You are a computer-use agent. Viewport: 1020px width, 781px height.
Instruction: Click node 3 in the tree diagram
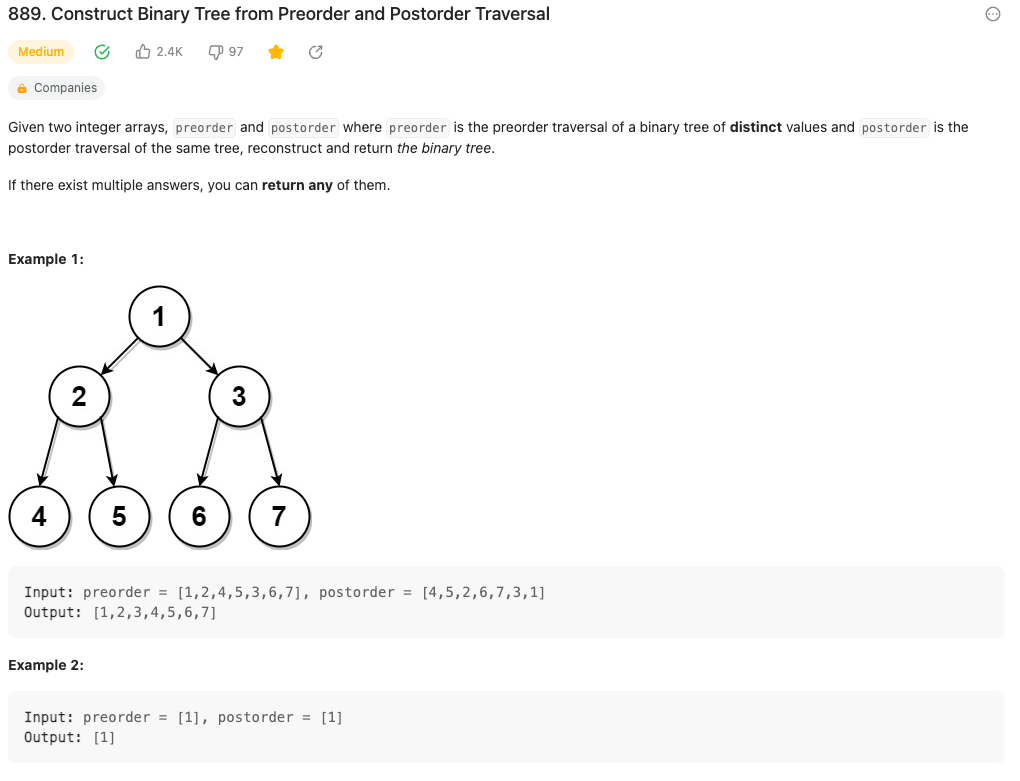[239, 396]
